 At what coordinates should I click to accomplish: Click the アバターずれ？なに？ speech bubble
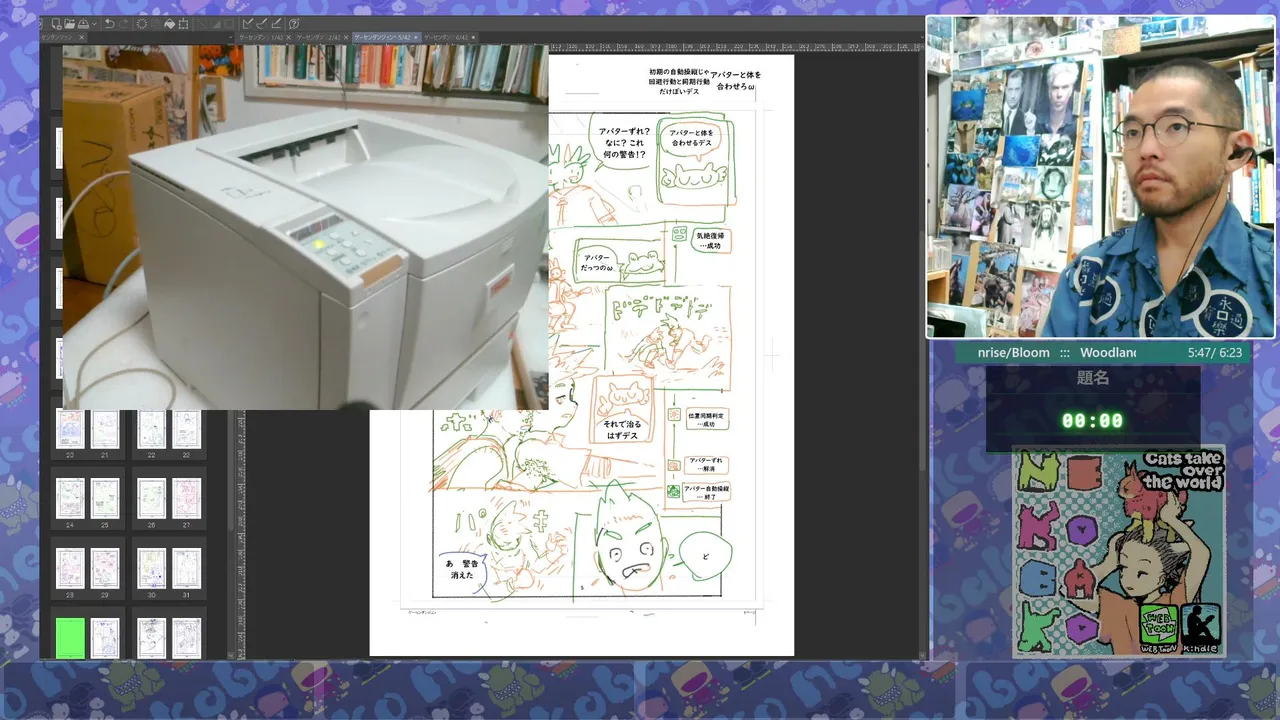[624, 143]
